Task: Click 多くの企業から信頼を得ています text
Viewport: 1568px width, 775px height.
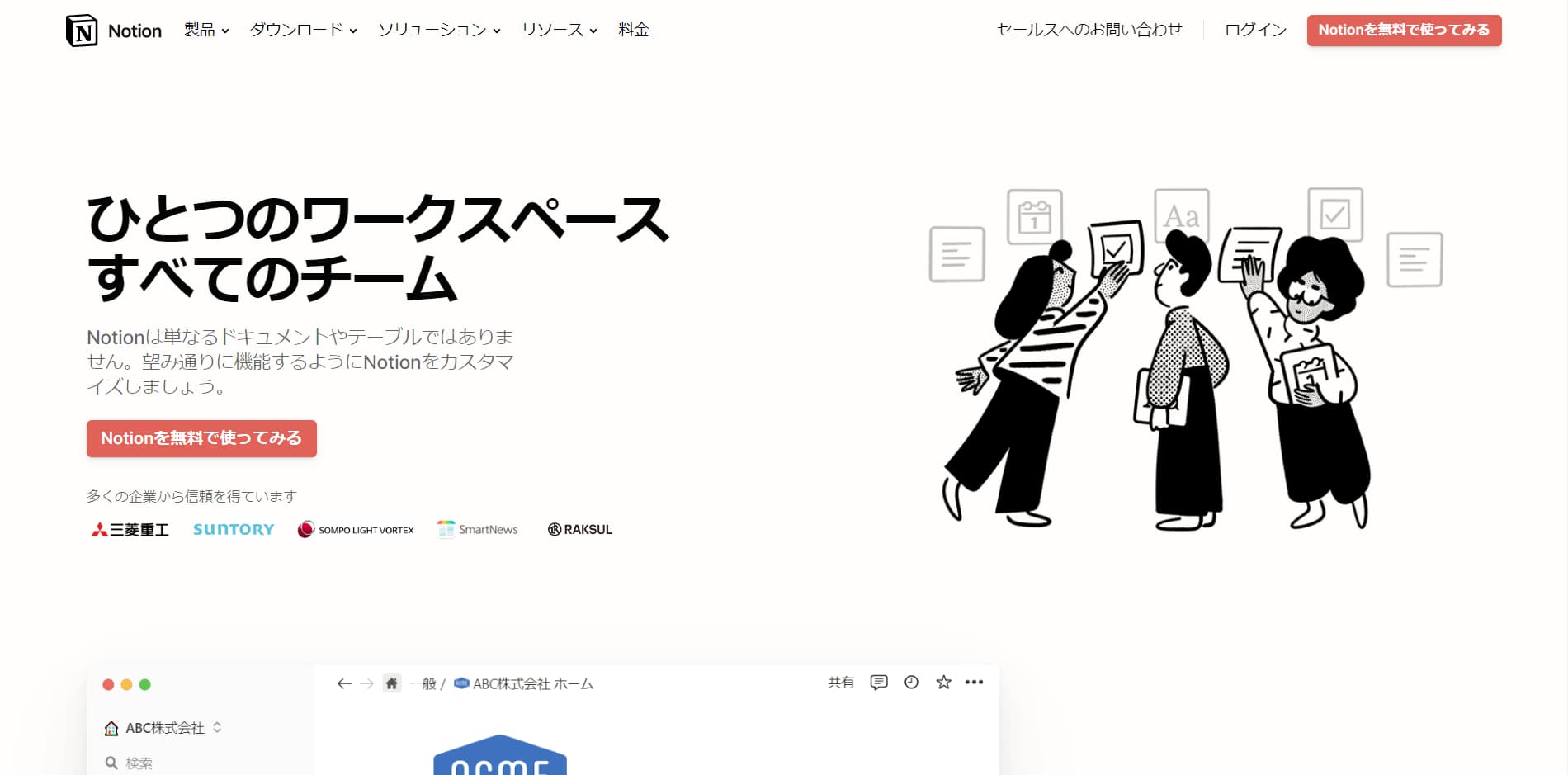Action: tap(191, 496)
